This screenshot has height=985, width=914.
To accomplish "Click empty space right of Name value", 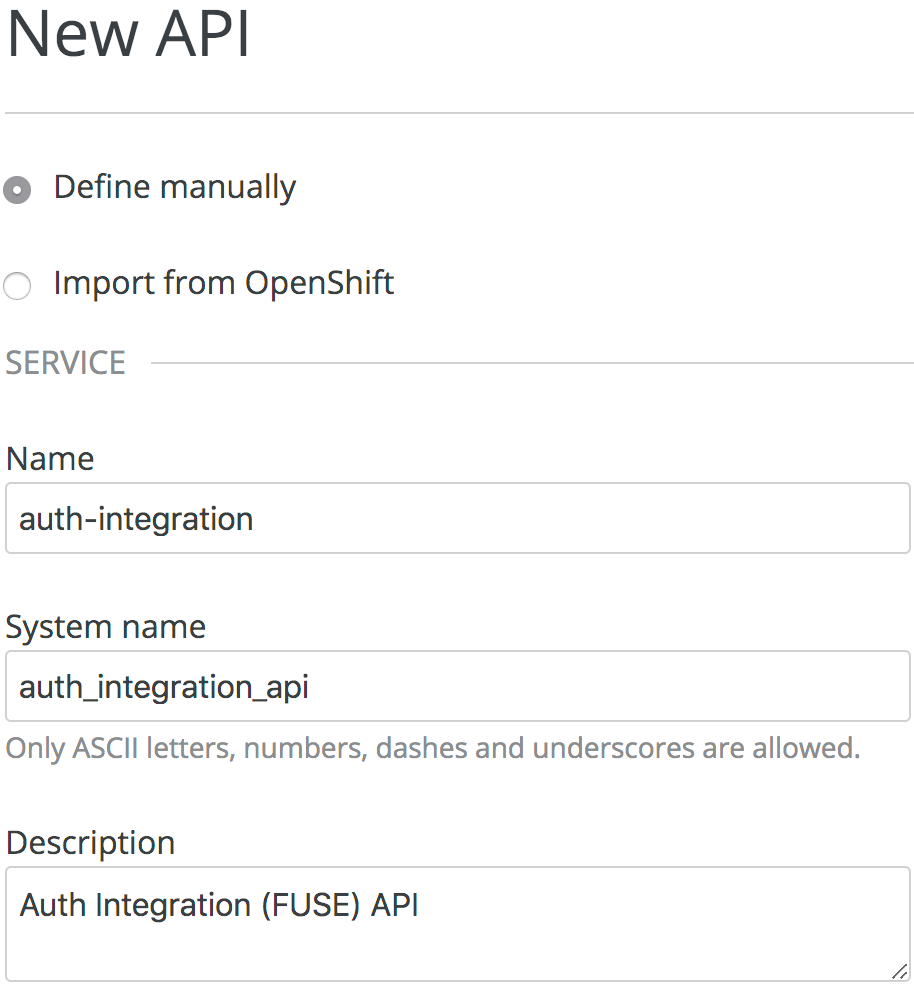I will click(x=600, y=518).
